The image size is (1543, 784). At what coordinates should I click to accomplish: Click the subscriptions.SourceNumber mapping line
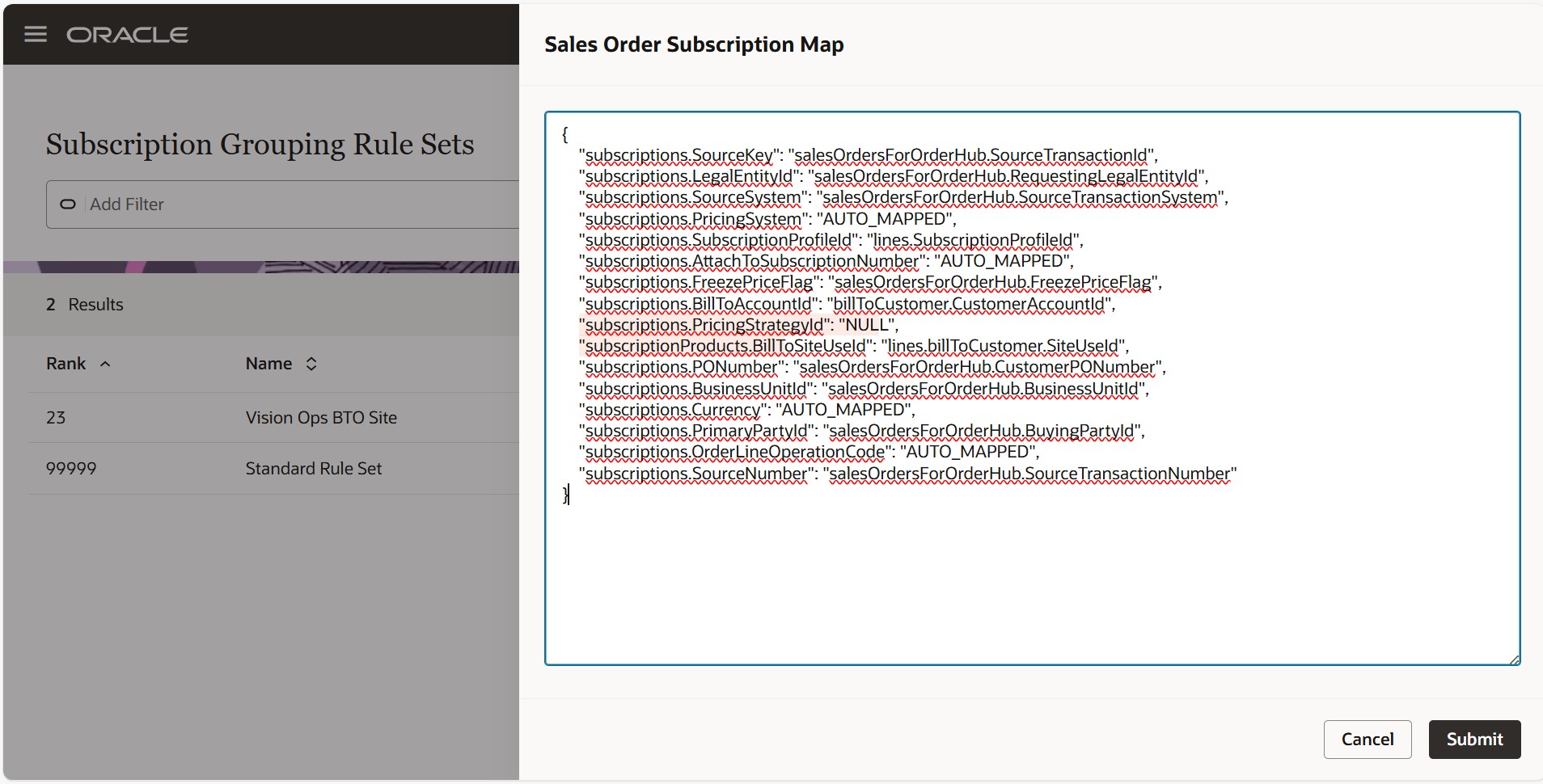pos(908,474)
